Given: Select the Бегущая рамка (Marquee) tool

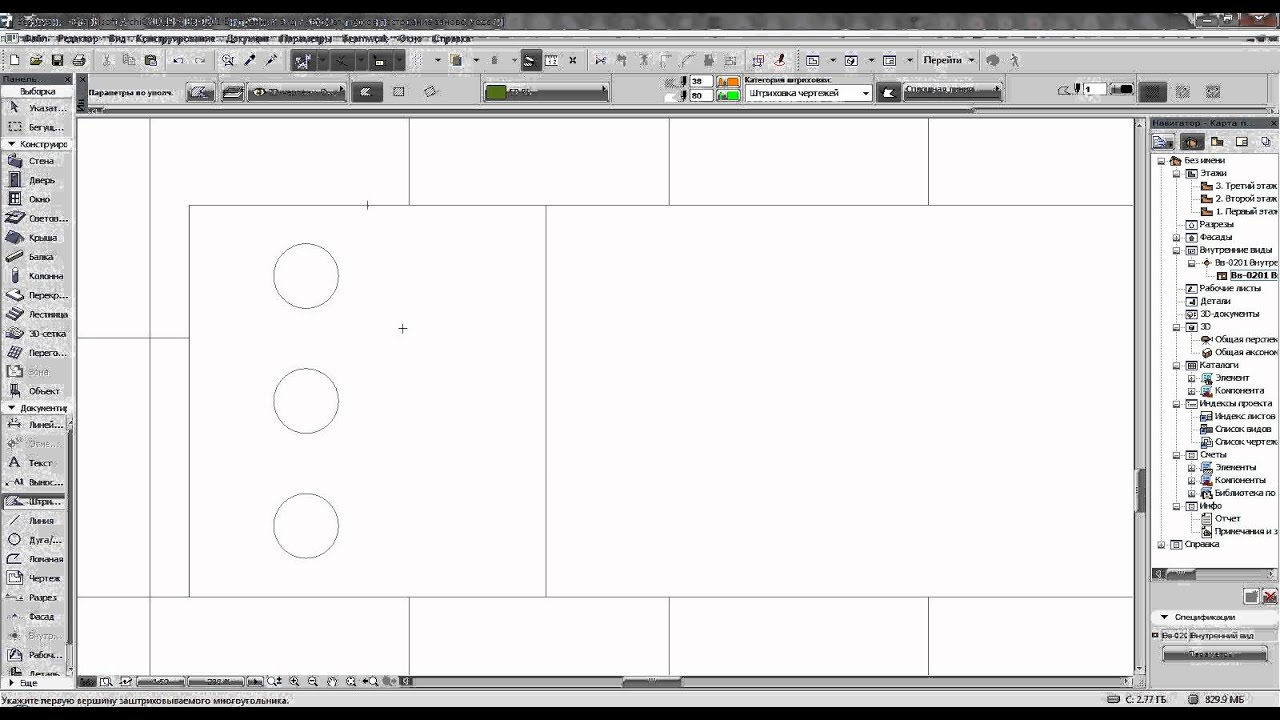Looking at the screenshot, I should tap(35, 127).
